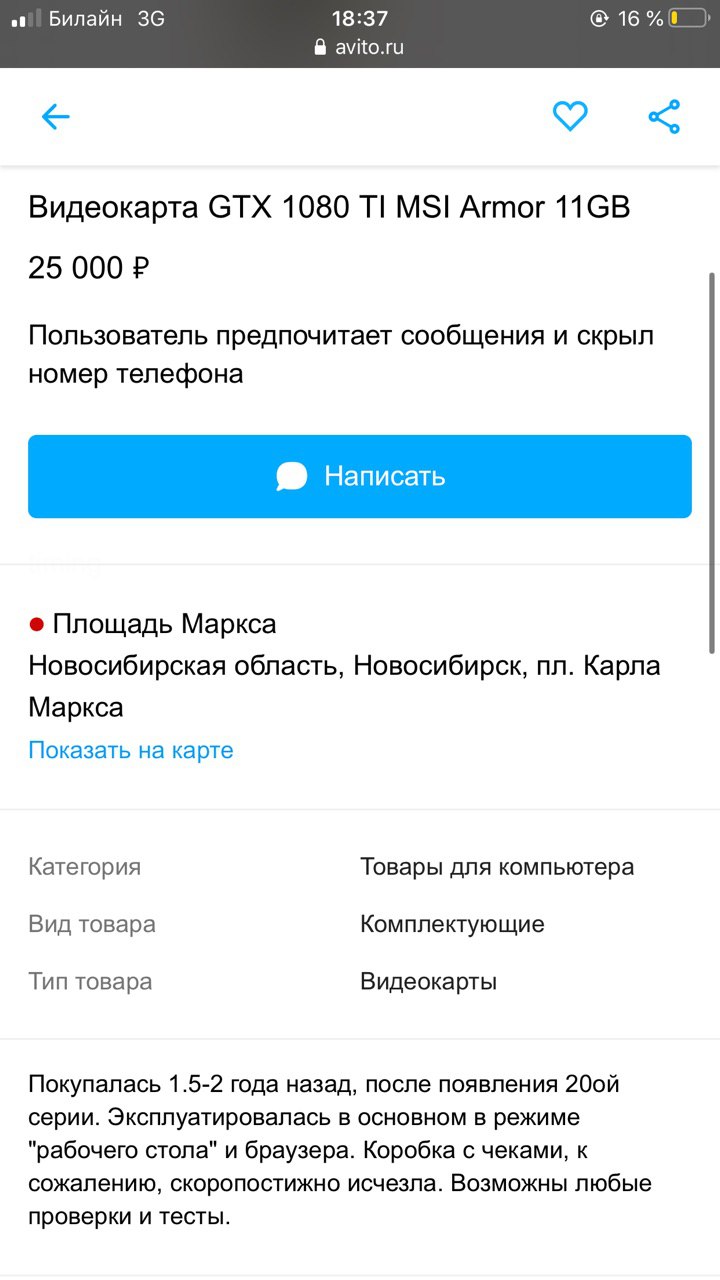The width and height of the screenshot is (720, 1280).
Task: Select the Видеокарты product type value
Action: pos(428,981)
